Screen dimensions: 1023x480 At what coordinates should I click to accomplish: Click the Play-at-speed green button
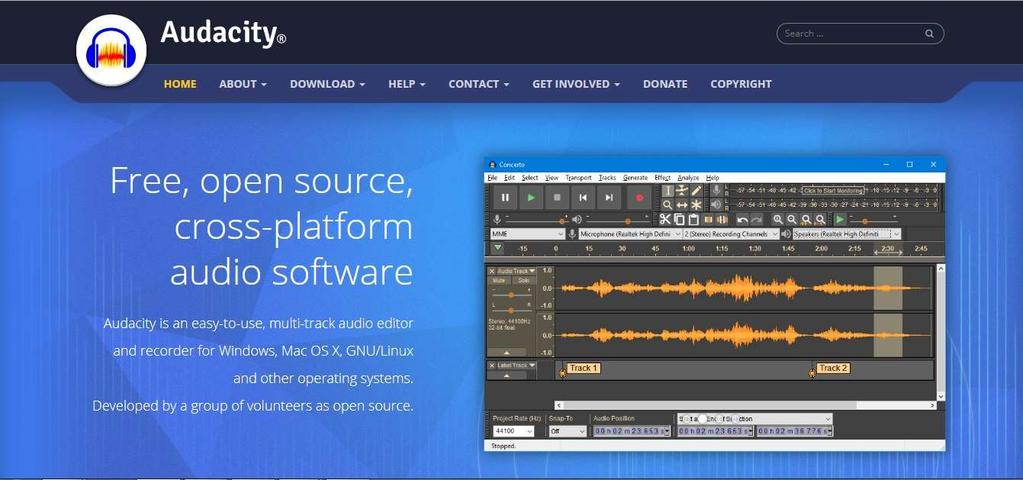pos(840,220)
